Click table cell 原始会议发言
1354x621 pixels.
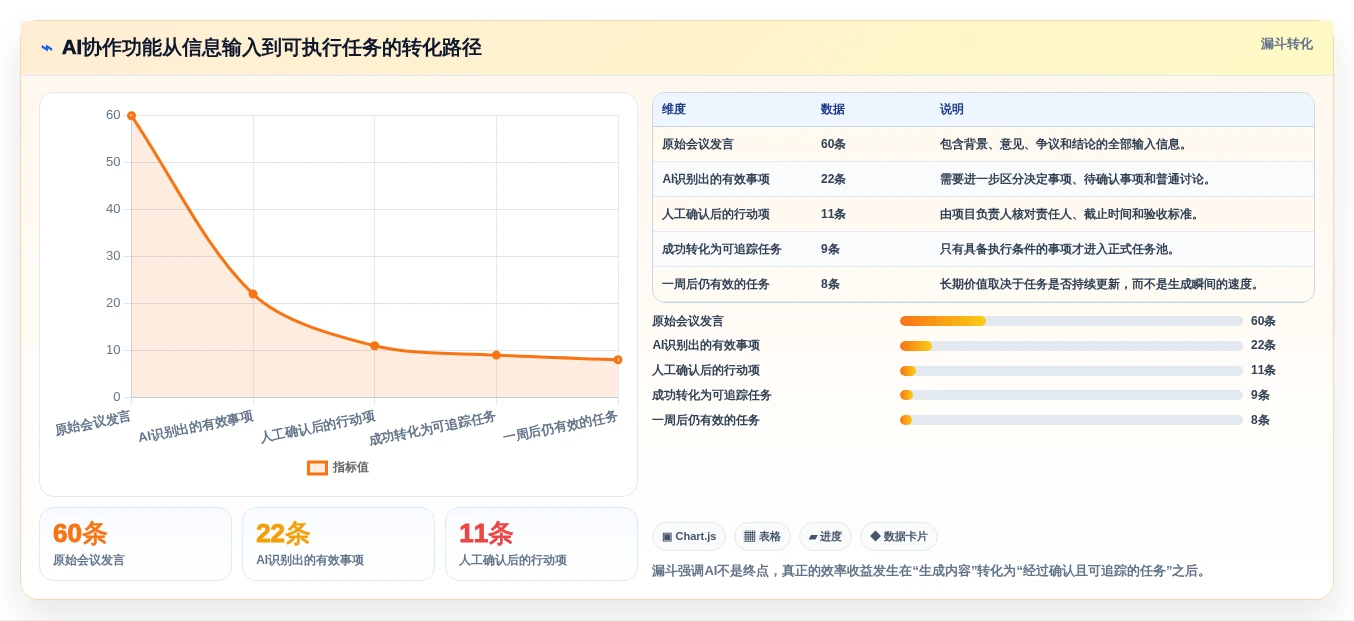tap(698, 145)
